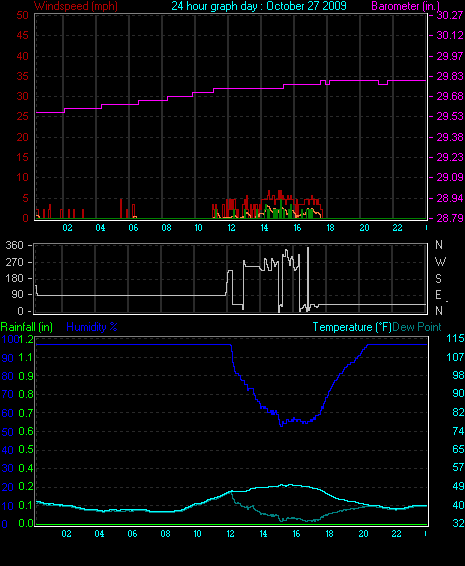Click the 24 hour graph day title
This screenshot has height=566, width=465.
259,6
